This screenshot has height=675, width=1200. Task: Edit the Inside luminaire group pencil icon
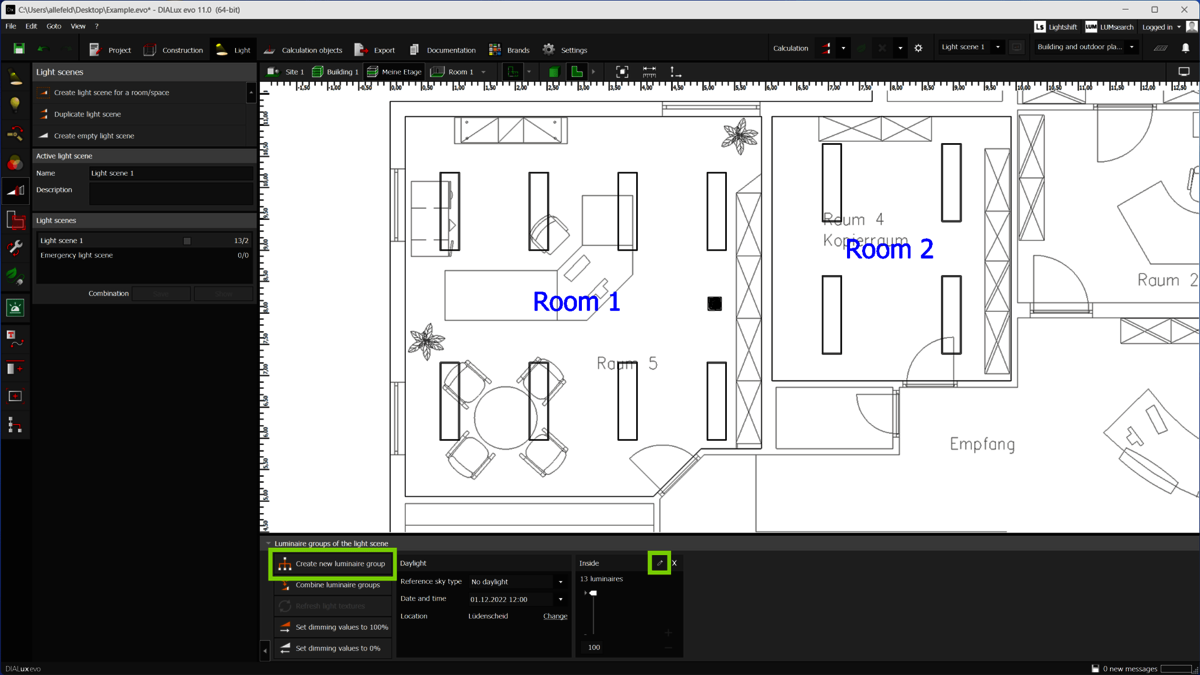[659, 563]
